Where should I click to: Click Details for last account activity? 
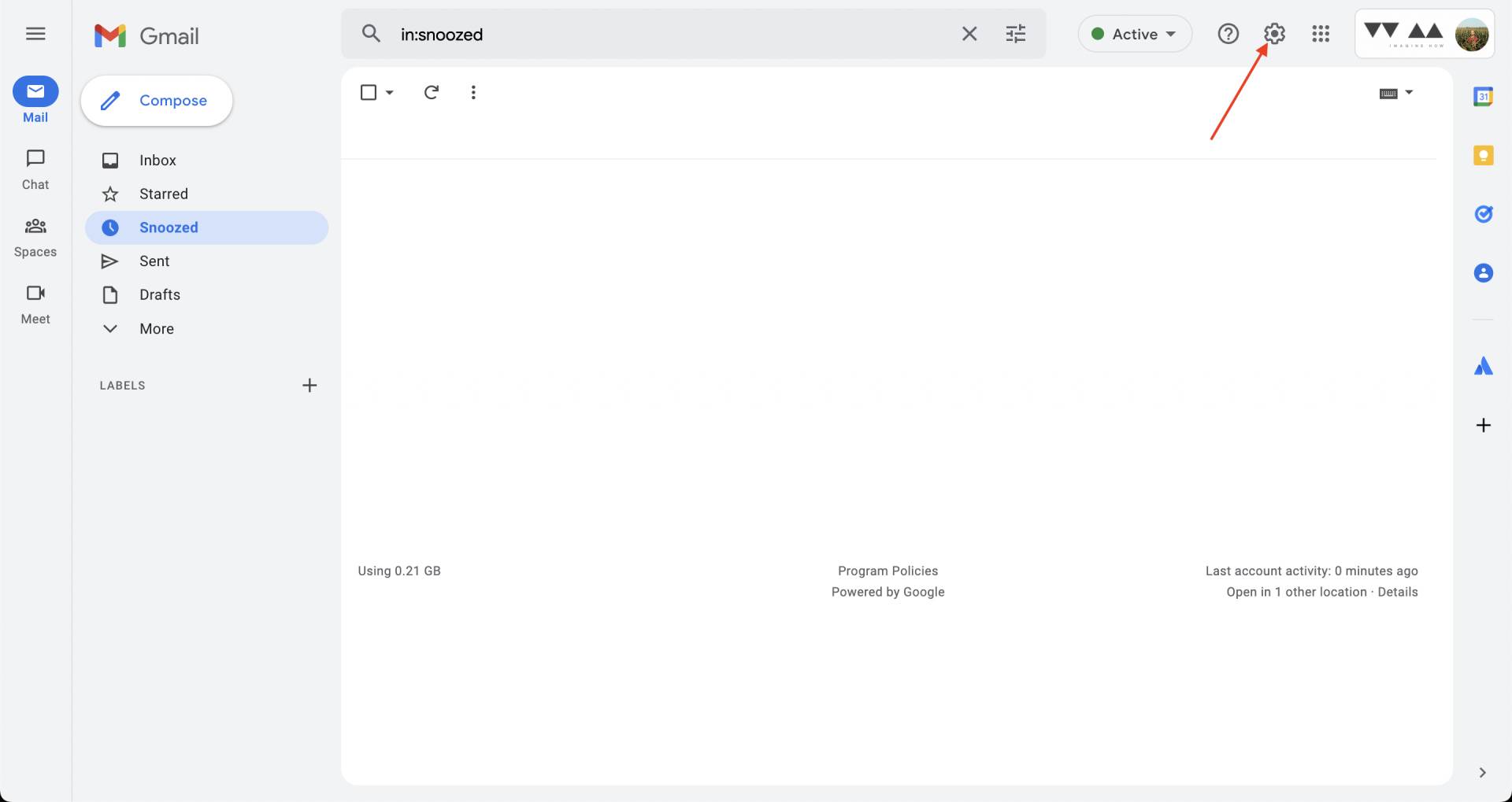pyautogui.click(x=1399, y=592)
